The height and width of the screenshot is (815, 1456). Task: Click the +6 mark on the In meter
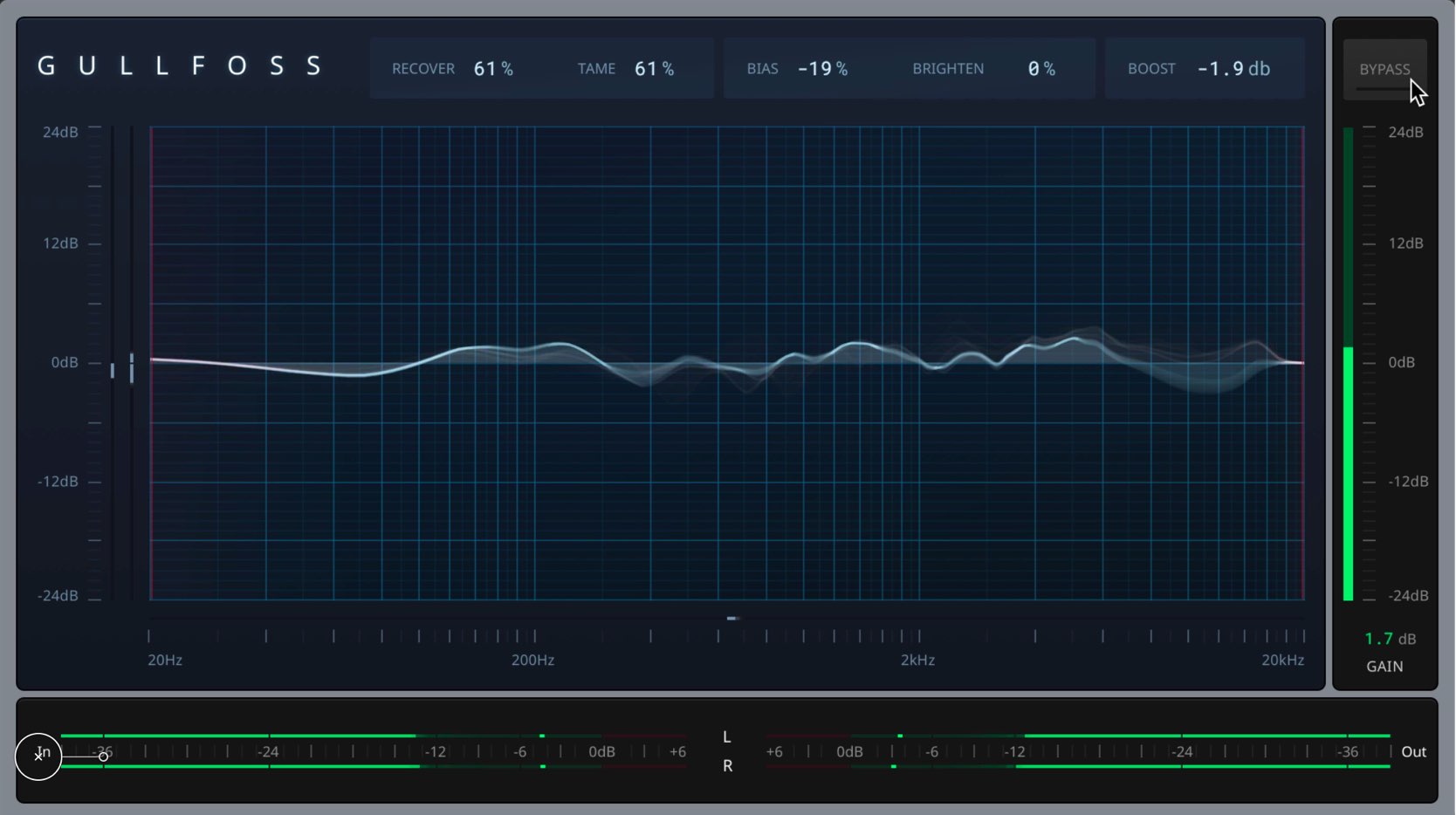[x=677, y=752]
